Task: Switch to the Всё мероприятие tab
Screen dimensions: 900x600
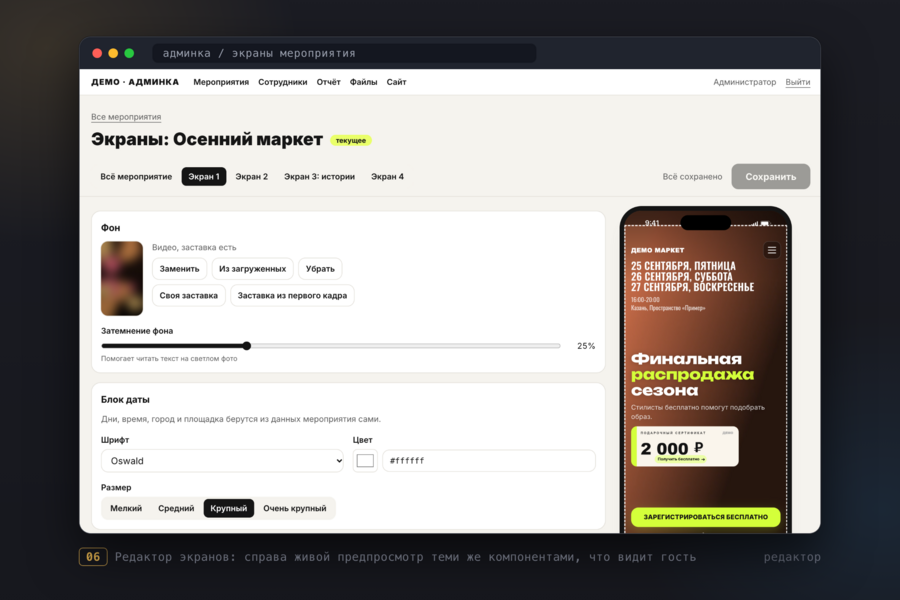Action: point(136,177)
